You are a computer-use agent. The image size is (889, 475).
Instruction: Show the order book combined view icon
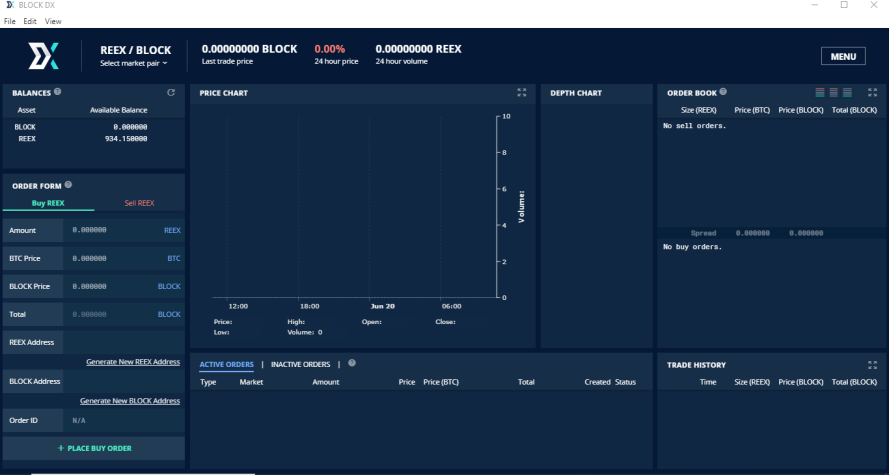click(820, 92)
